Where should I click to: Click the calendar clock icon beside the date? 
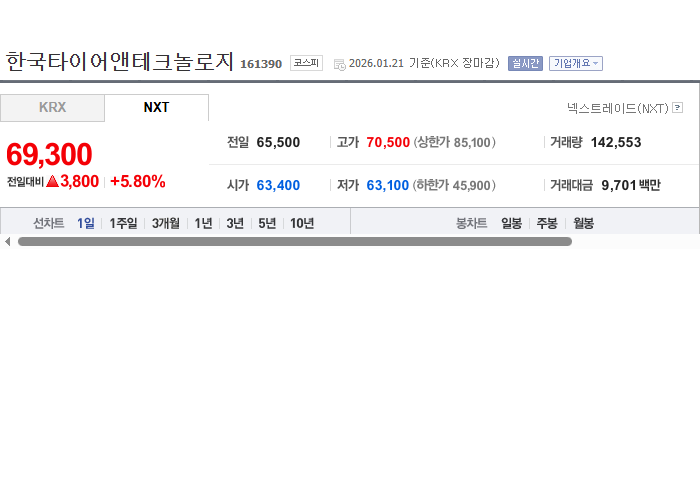point(339,64)
